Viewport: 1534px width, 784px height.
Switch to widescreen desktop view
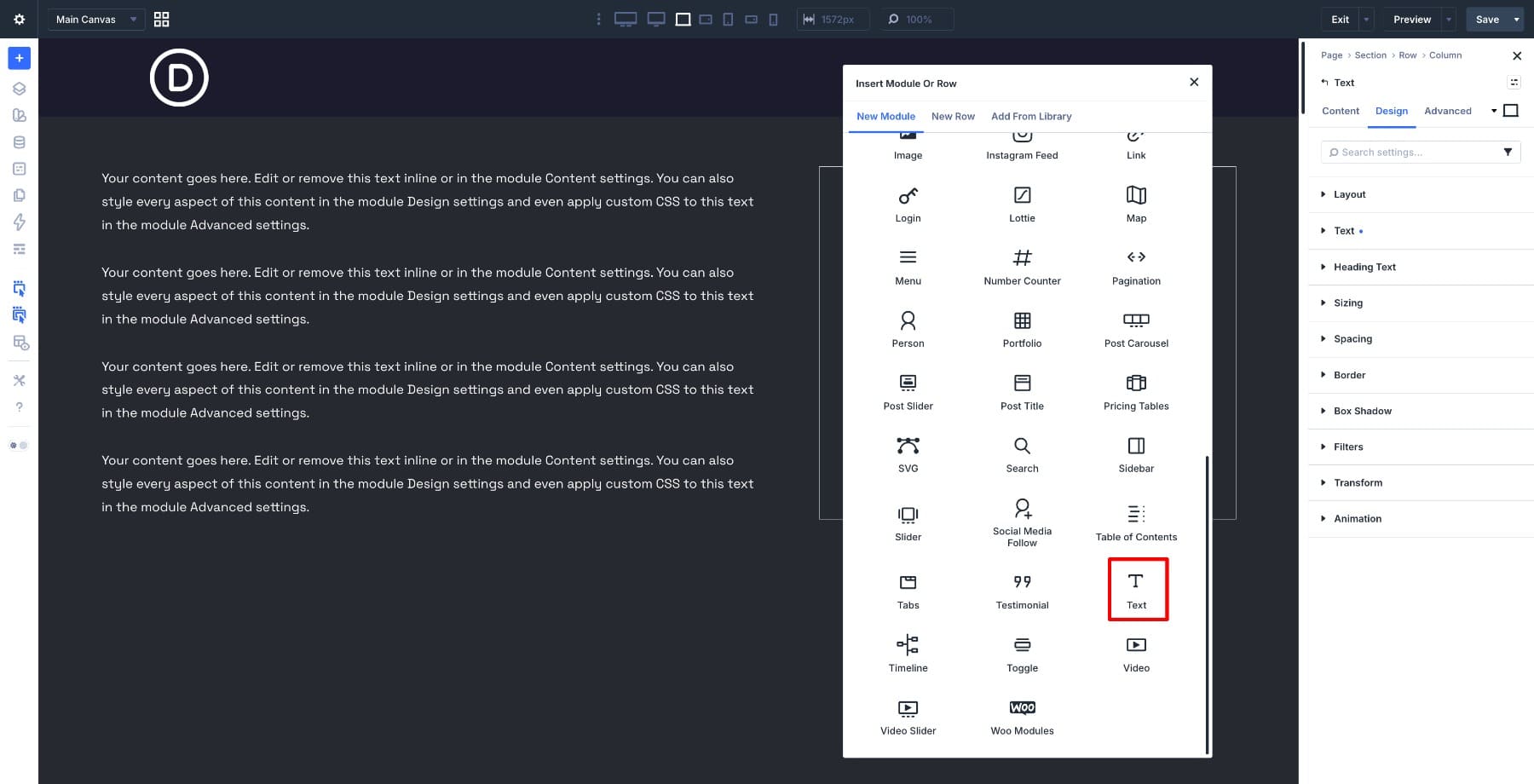click(x=626, y=19)
